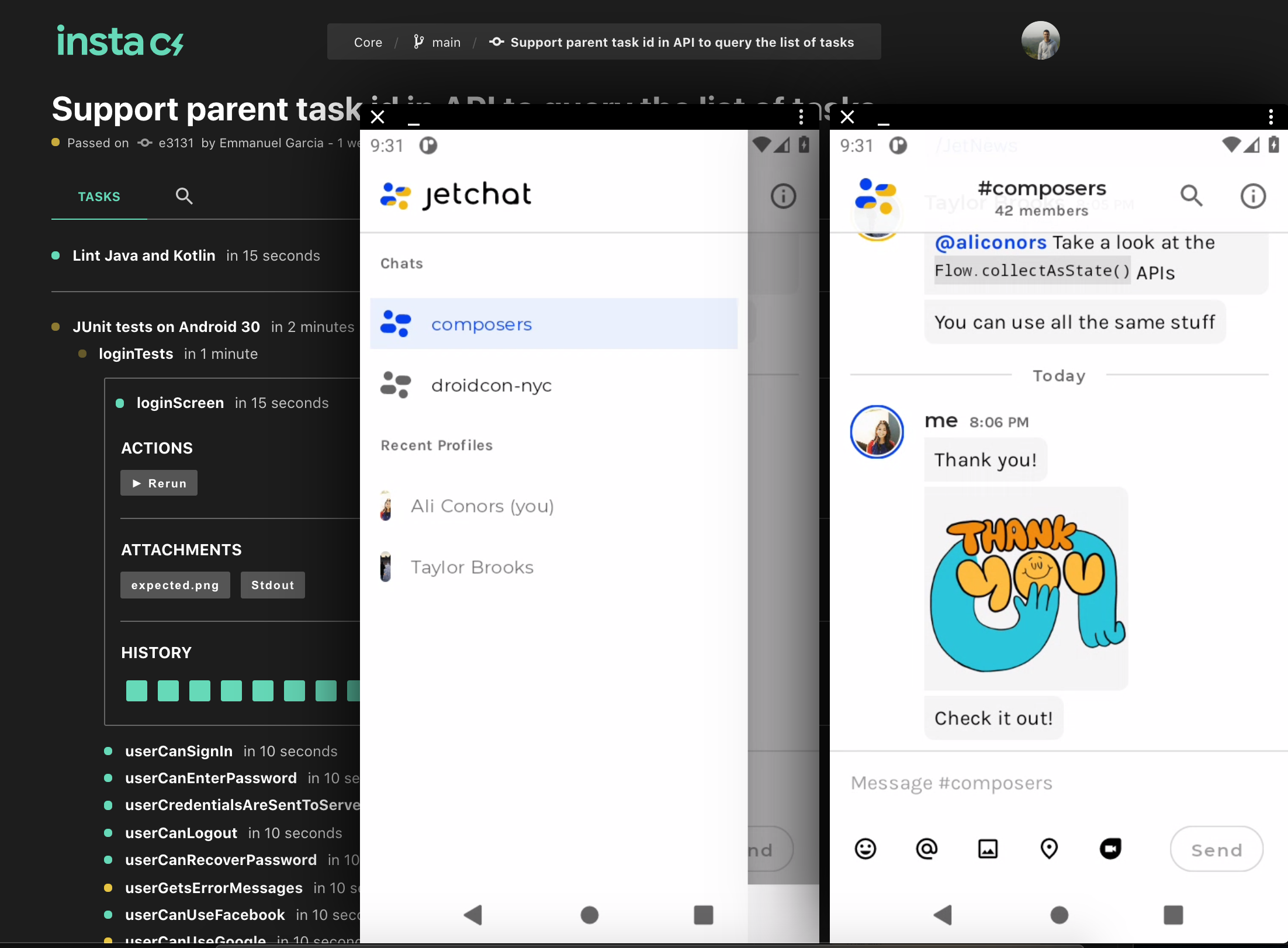The width and height of the screenshot is (1288, 948).
Task: Click the emoji smiley icon in composer
Action: pos(865,849)
